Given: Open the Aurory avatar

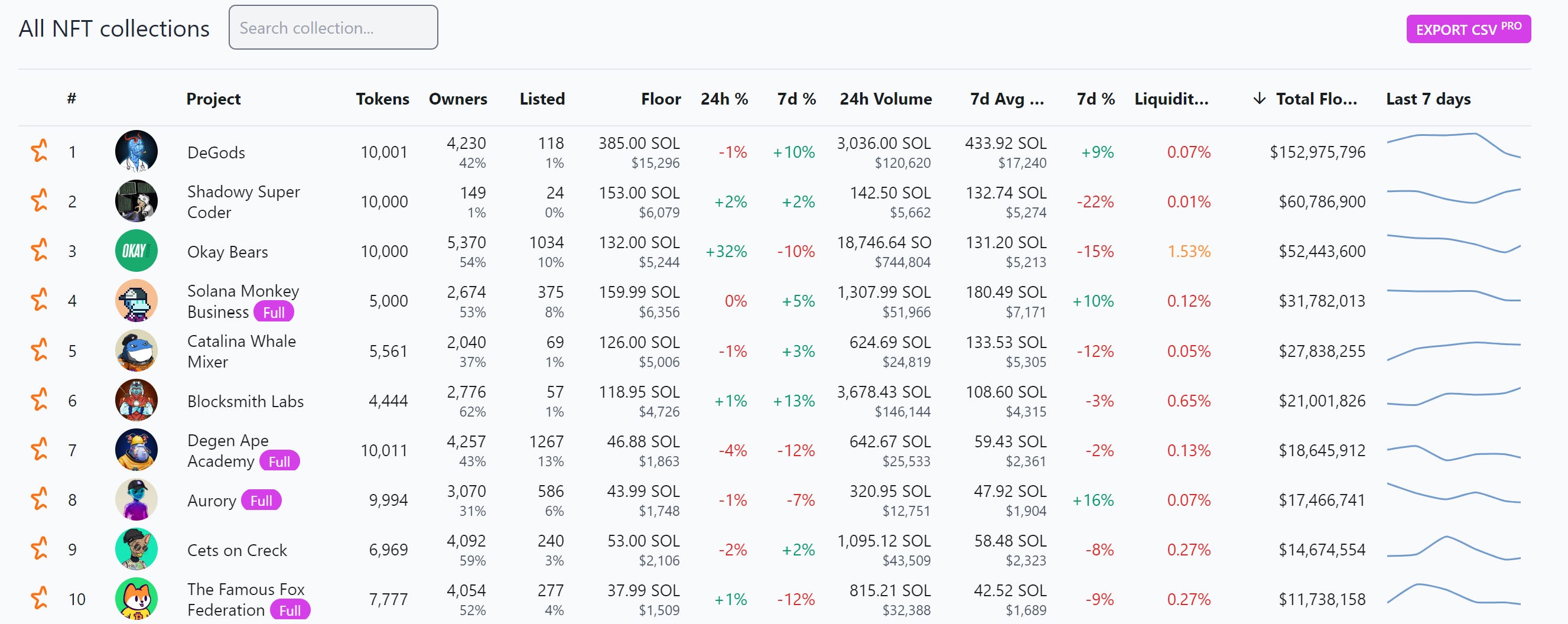Looking at the screenshot, I should pyautogui.click(x=136, y=499).
